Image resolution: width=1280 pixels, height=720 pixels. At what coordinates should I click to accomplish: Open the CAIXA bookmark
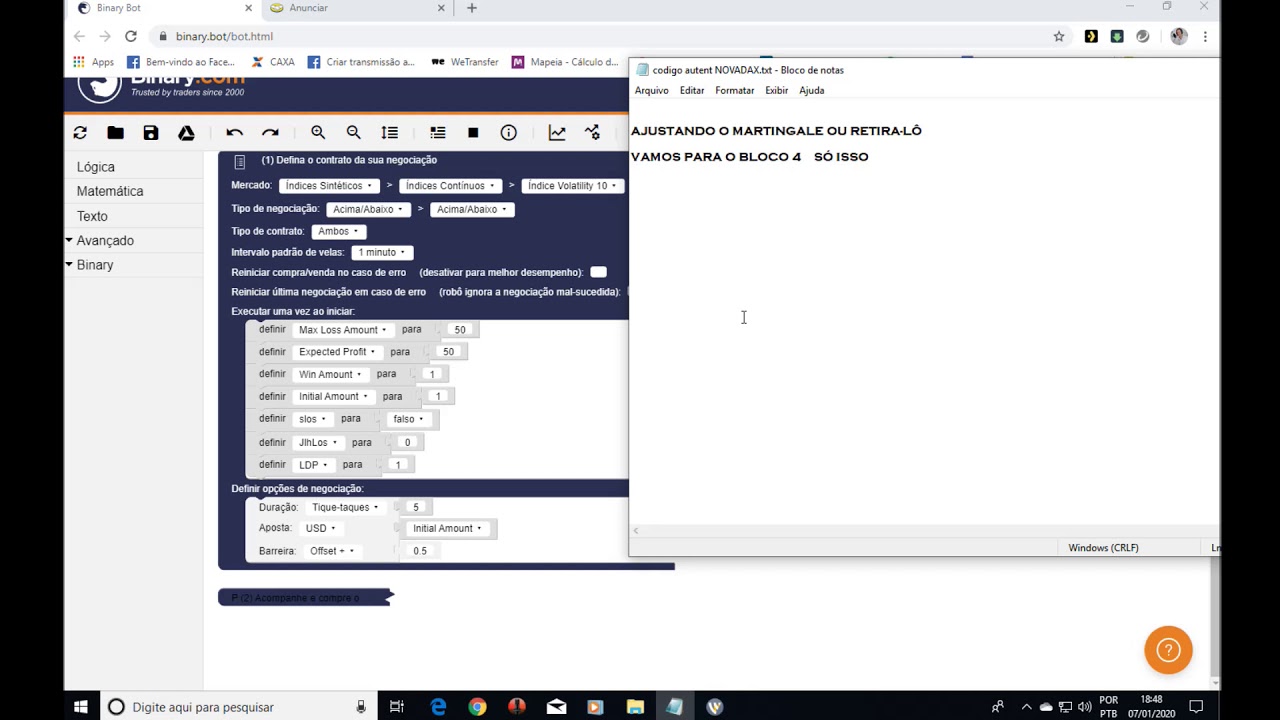273,62
